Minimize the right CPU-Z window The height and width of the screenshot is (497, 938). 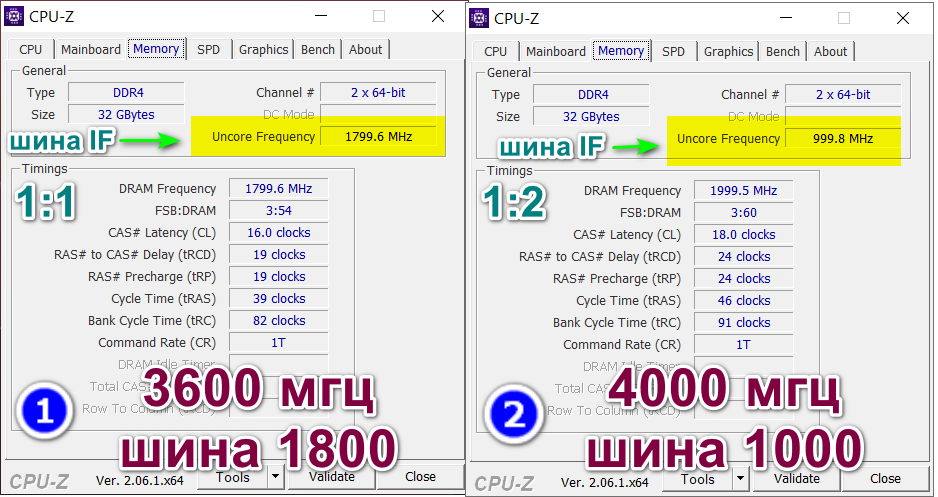(786, 18)
